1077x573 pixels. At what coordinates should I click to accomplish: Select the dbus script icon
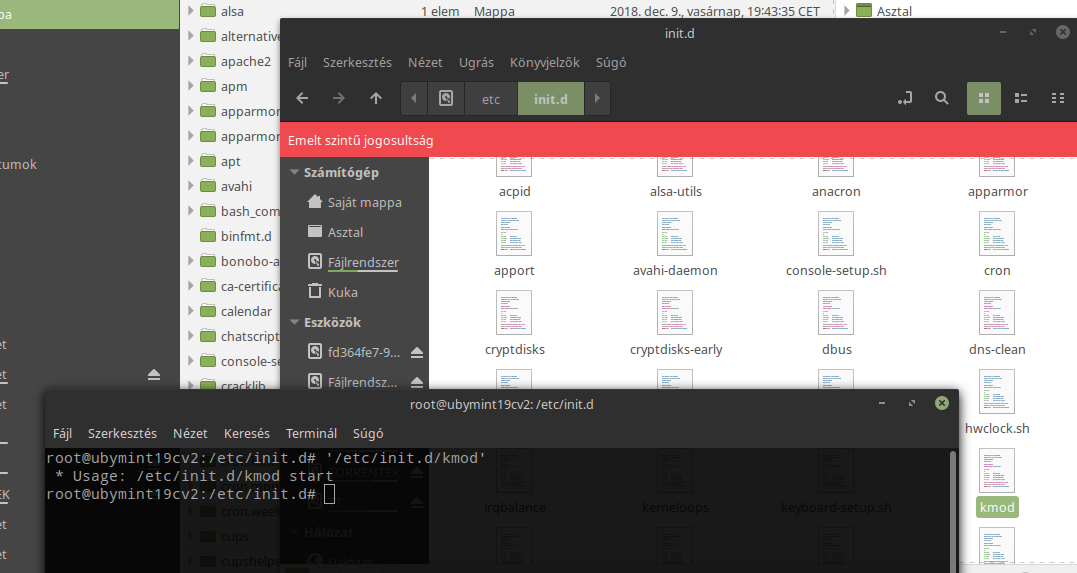[836, 313]
